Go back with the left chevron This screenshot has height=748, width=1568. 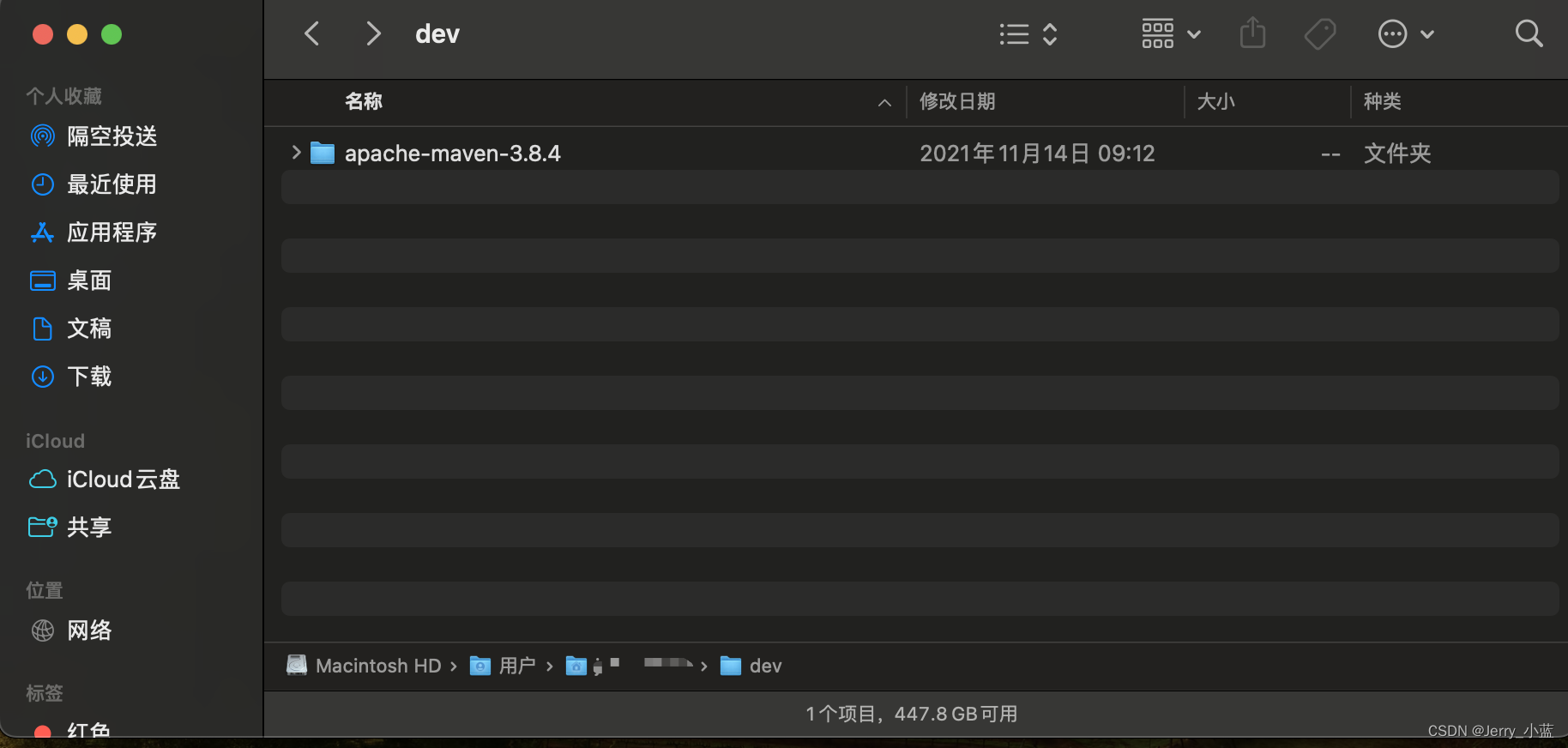point(312,34)
